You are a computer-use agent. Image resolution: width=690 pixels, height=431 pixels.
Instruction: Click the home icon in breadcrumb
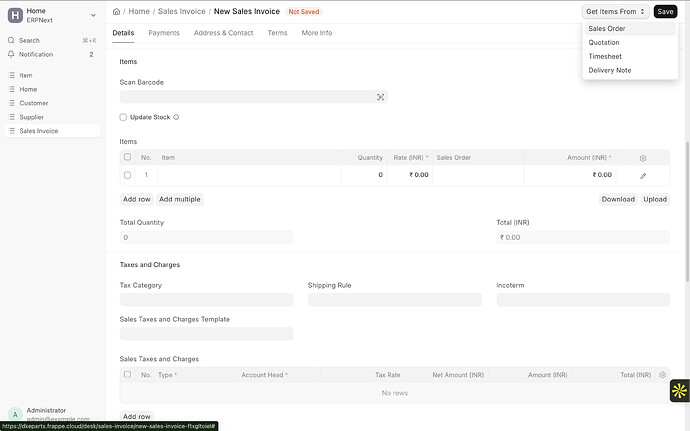click(x=116, y=11)
